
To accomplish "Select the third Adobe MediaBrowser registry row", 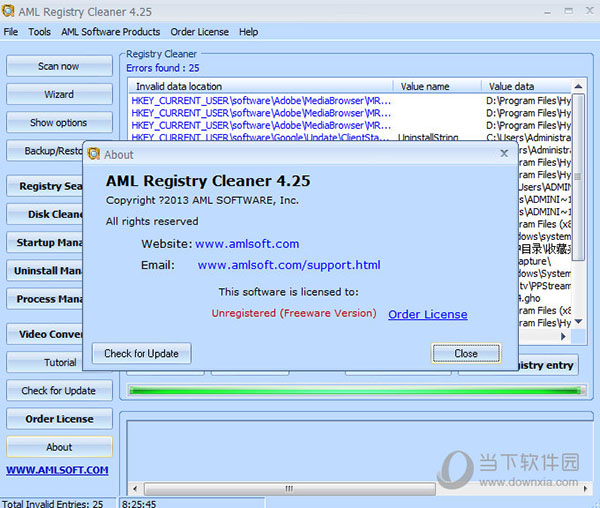I will [350, 125].
